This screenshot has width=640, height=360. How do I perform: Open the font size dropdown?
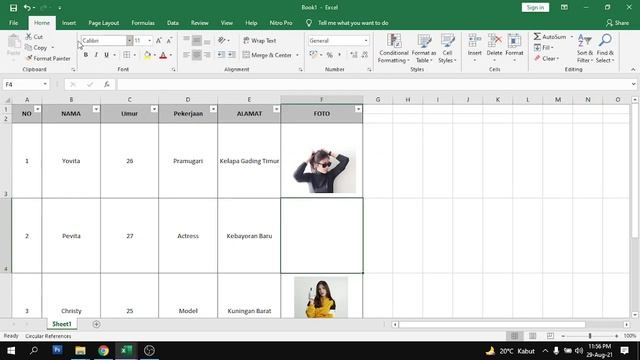pyautogui.click(x=149, y=40)
